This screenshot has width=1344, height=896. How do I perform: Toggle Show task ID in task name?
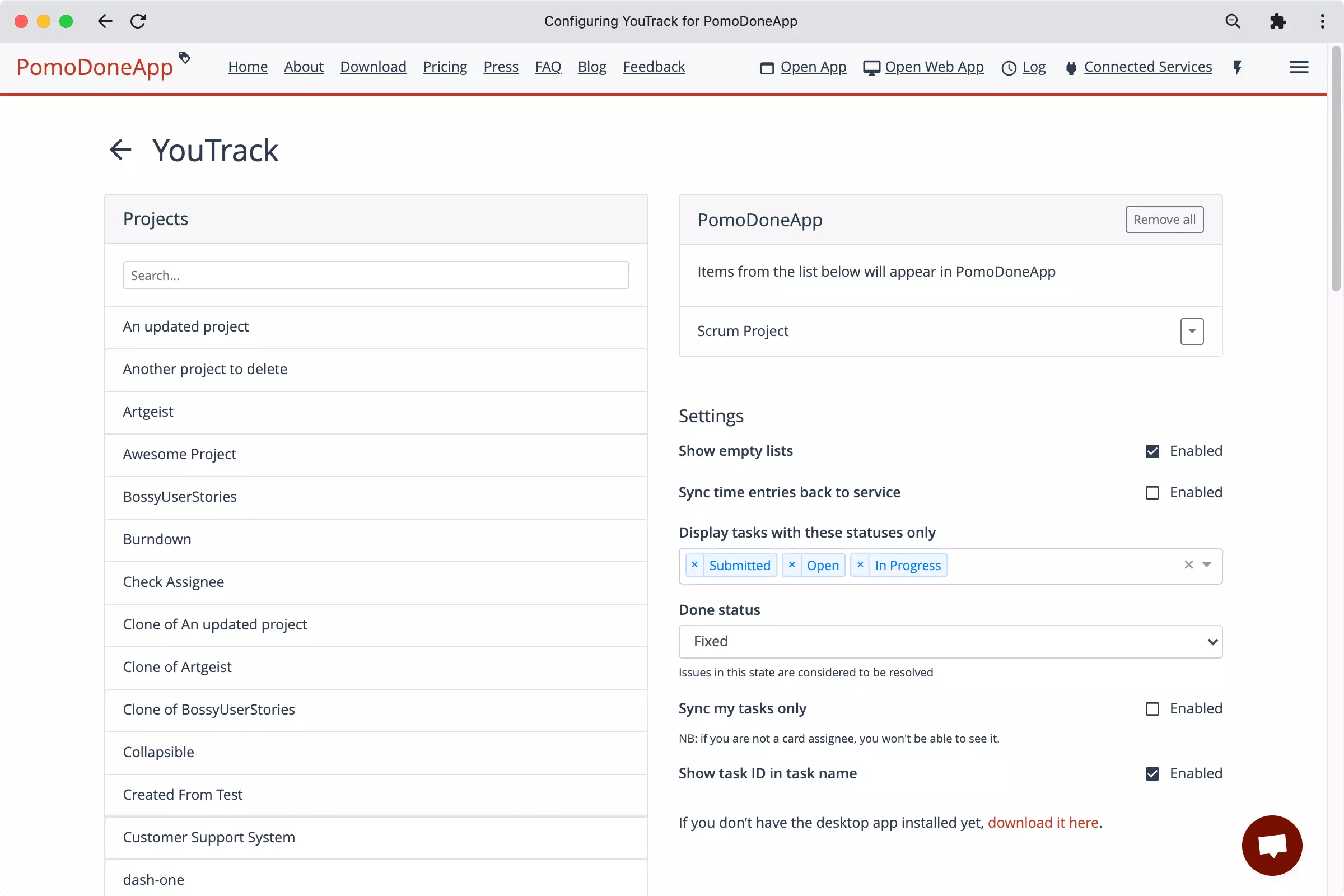1152,773
